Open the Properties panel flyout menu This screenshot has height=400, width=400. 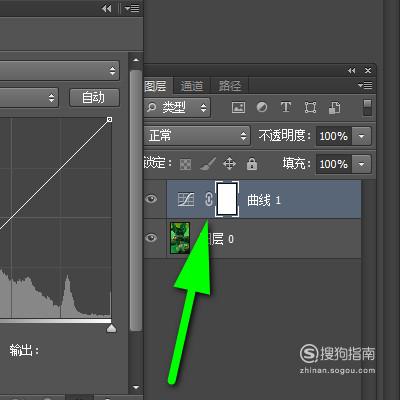(132, 9)
